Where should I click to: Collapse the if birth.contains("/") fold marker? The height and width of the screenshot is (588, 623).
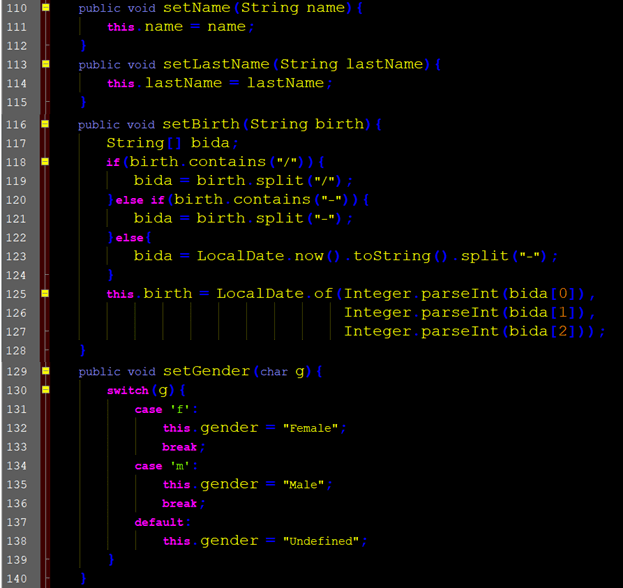coord(45,161)
